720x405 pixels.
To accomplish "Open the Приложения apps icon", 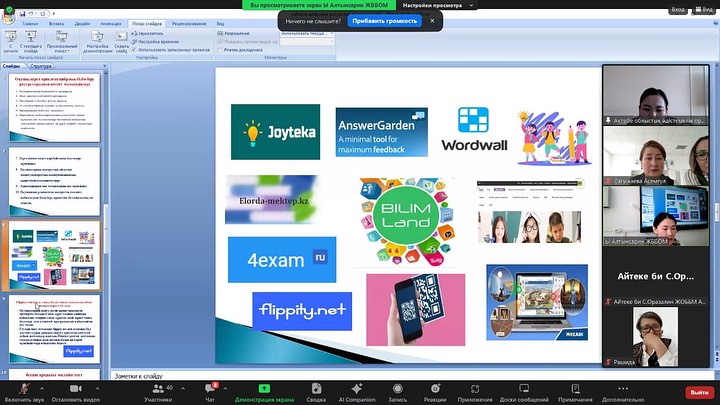I will 475,389.
